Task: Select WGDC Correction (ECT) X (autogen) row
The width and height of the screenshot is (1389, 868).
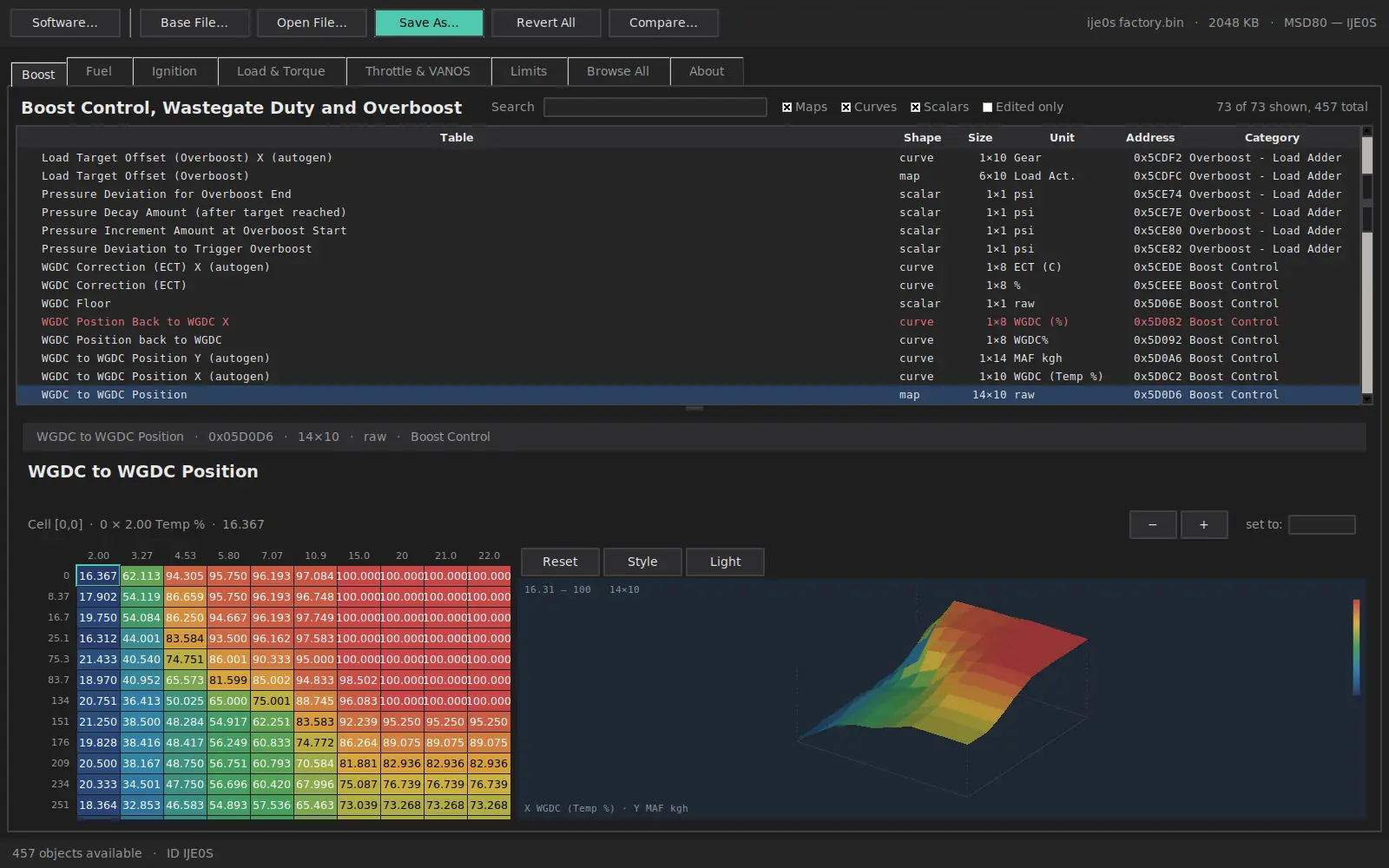Action: 688,267
